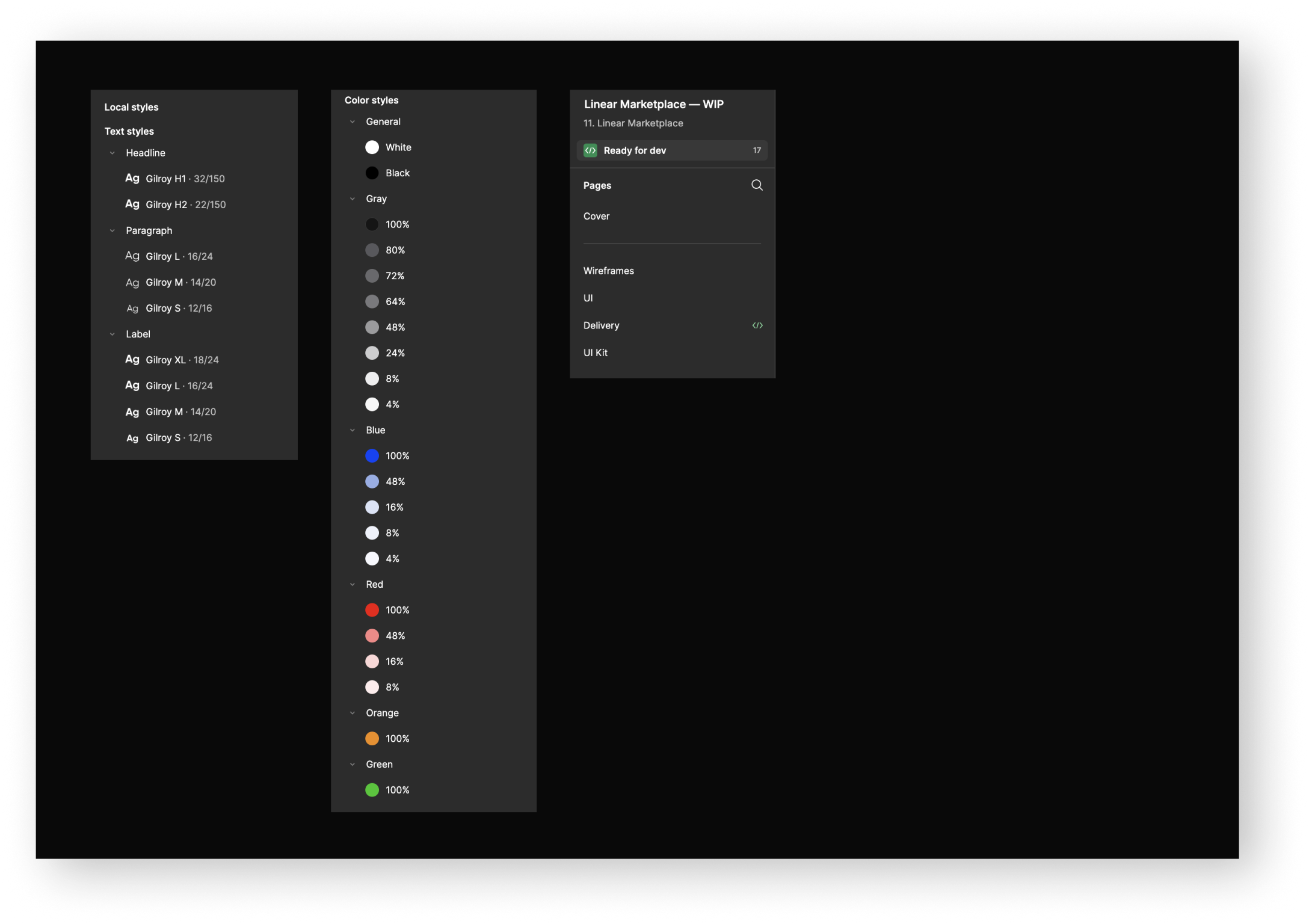The height and width of the screenshot is (924, 1309).
Task: Collapse the Gray color group
Action: point(353,199)
